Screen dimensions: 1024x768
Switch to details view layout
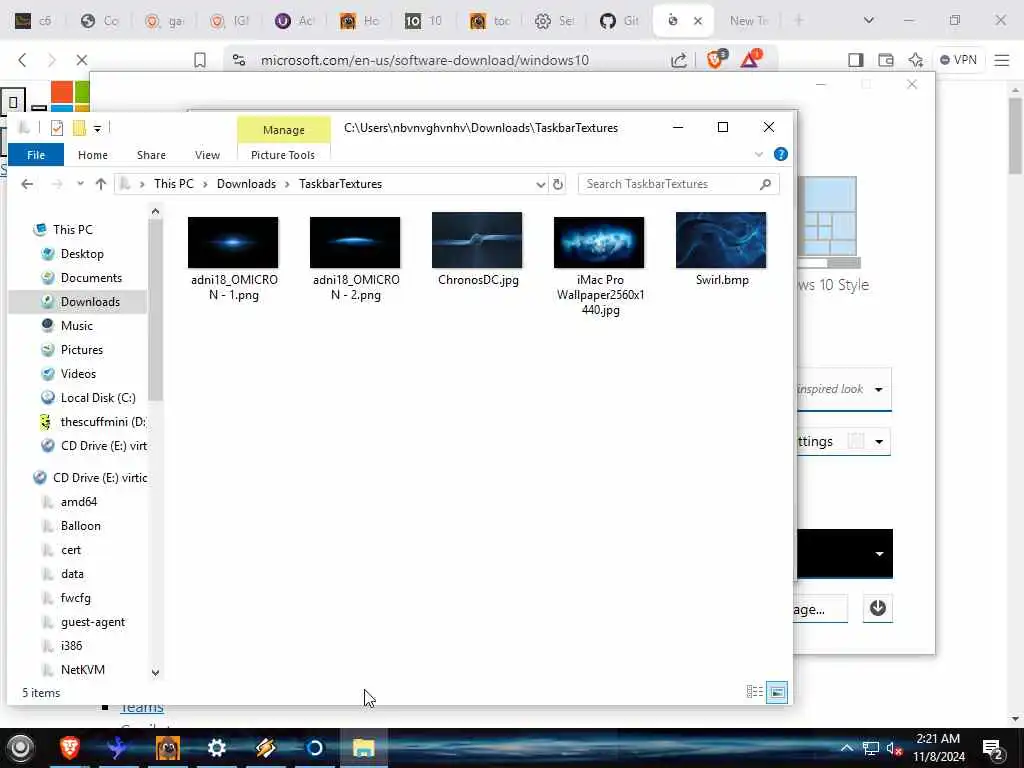754,692
